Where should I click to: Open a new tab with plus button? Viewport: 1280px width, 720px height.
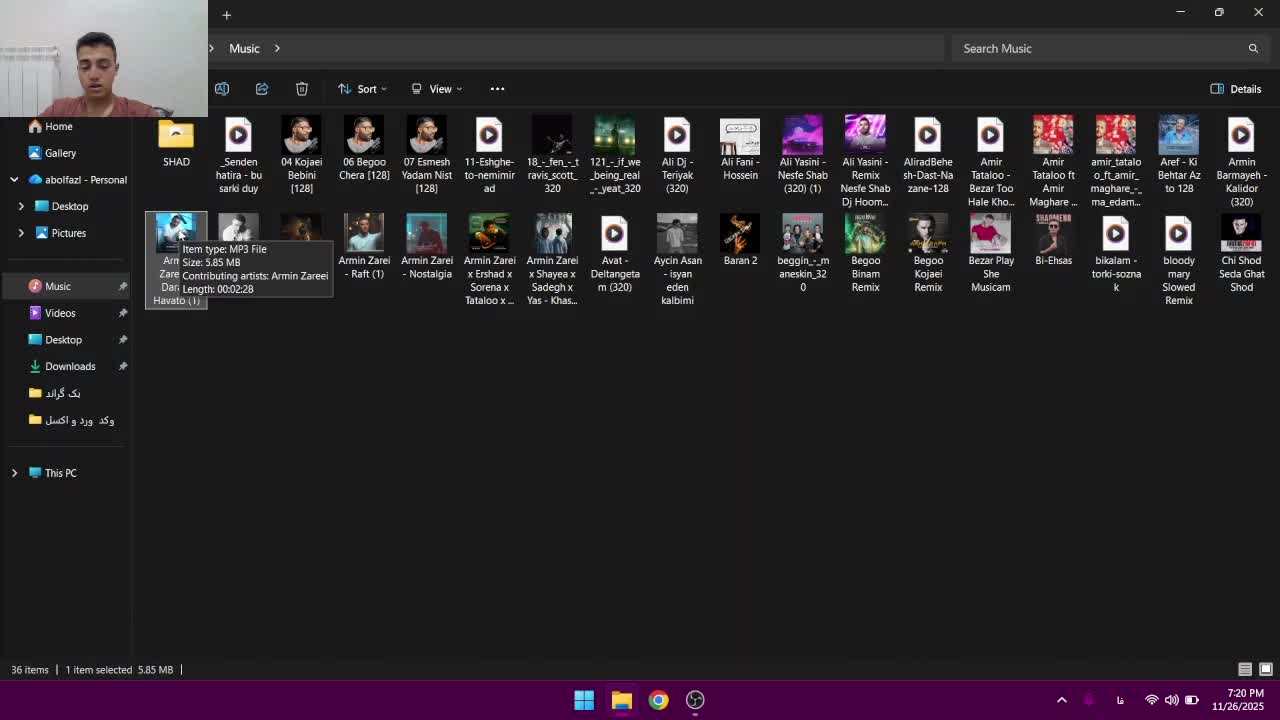pyautogui.click(x=227, y=15)
